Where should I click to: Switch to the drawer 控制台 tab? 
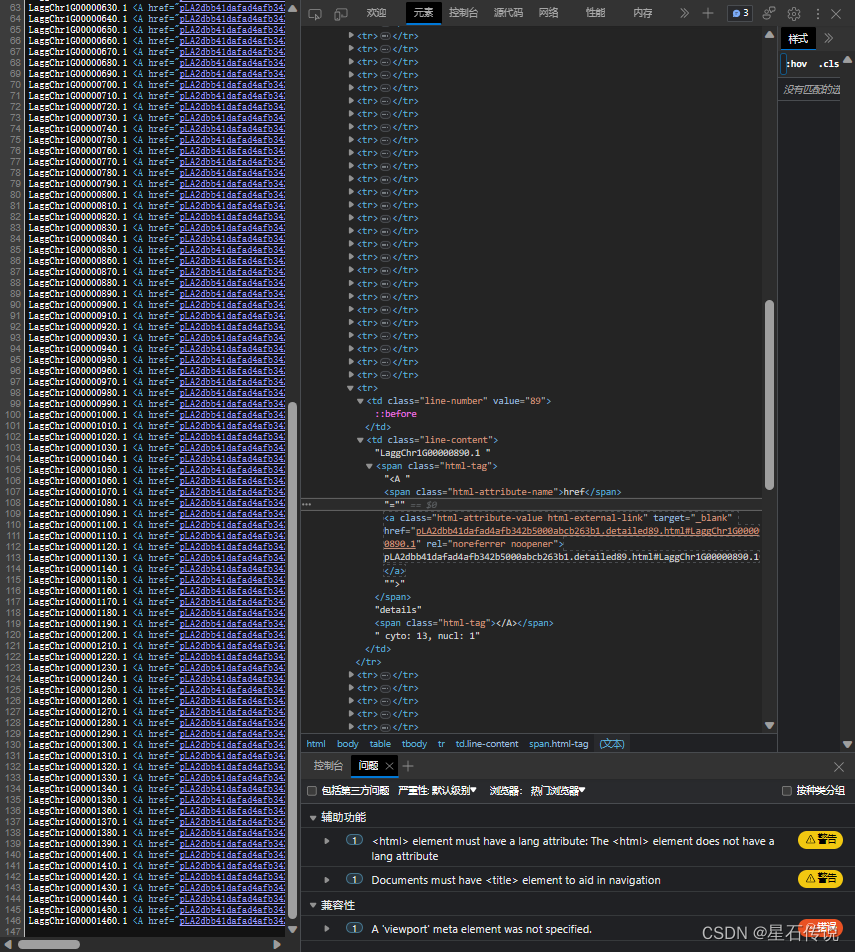click(x=328, y=766)
